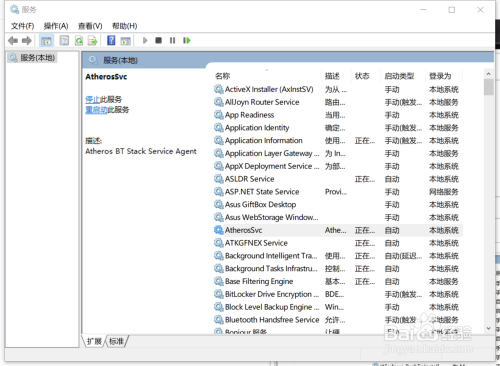Open the Help question-mark toolbar icon
The width and height of the screenshot is (500, 366).
click(x=111, y=41)
